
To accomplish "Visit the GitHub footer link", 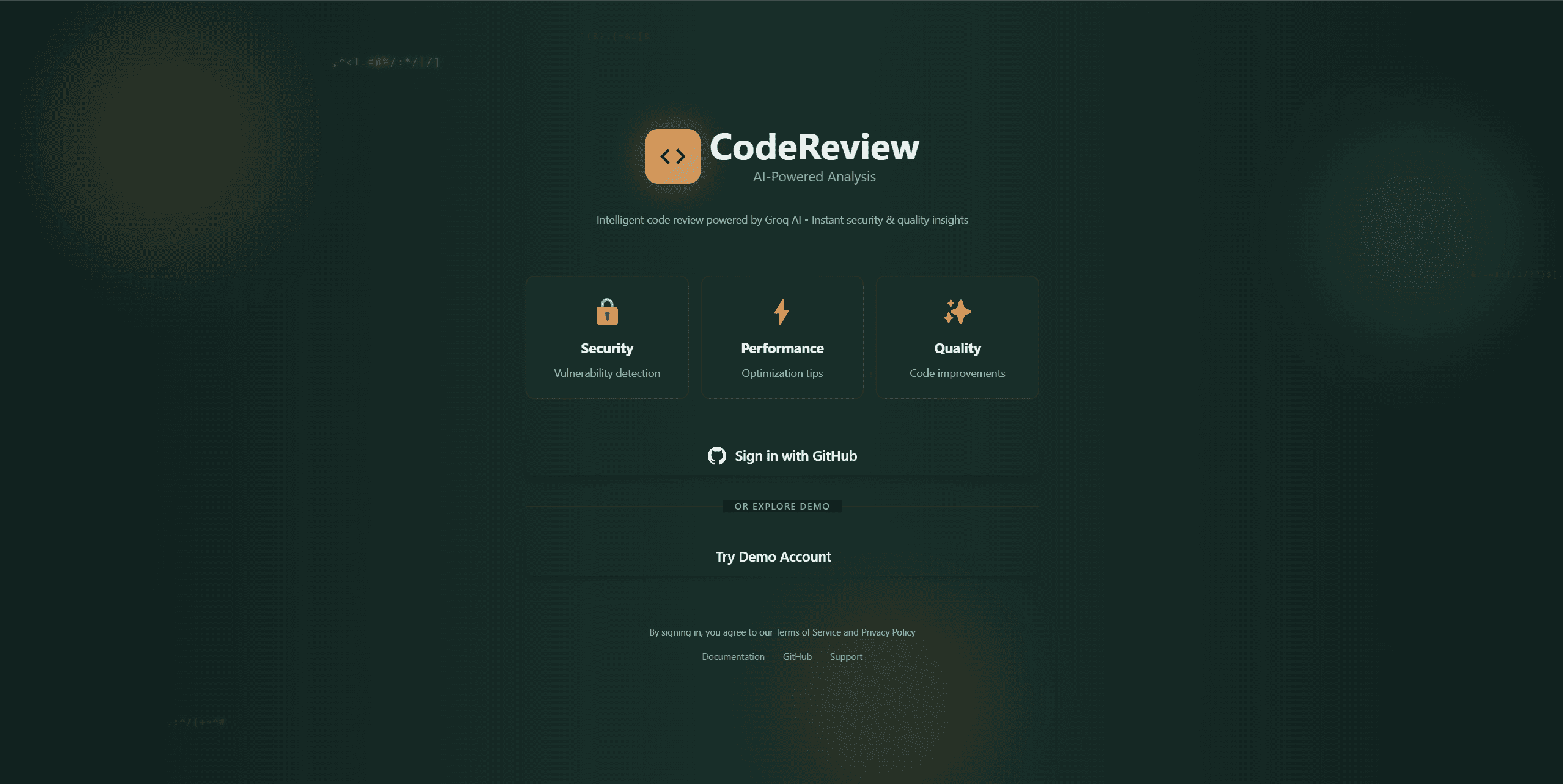I will (x=797, y=657).
